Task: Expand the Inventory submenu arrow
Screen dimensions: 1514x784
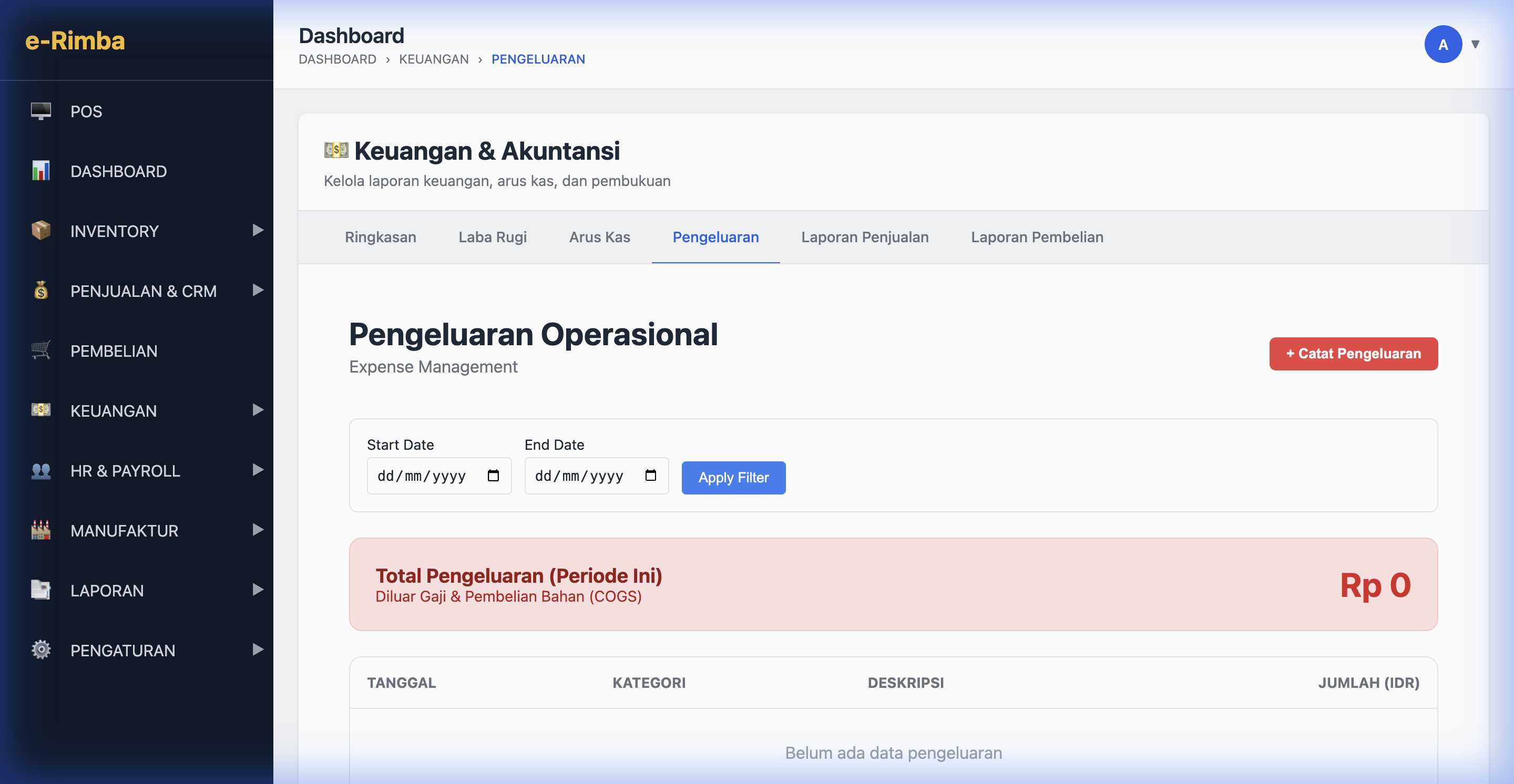Action: tap(258, 230)
